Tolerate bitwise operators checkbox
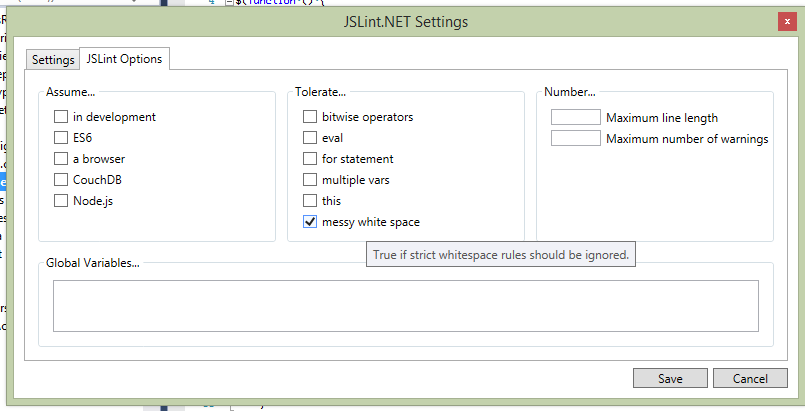Screen dimensions: 805x411 point(310,116)
